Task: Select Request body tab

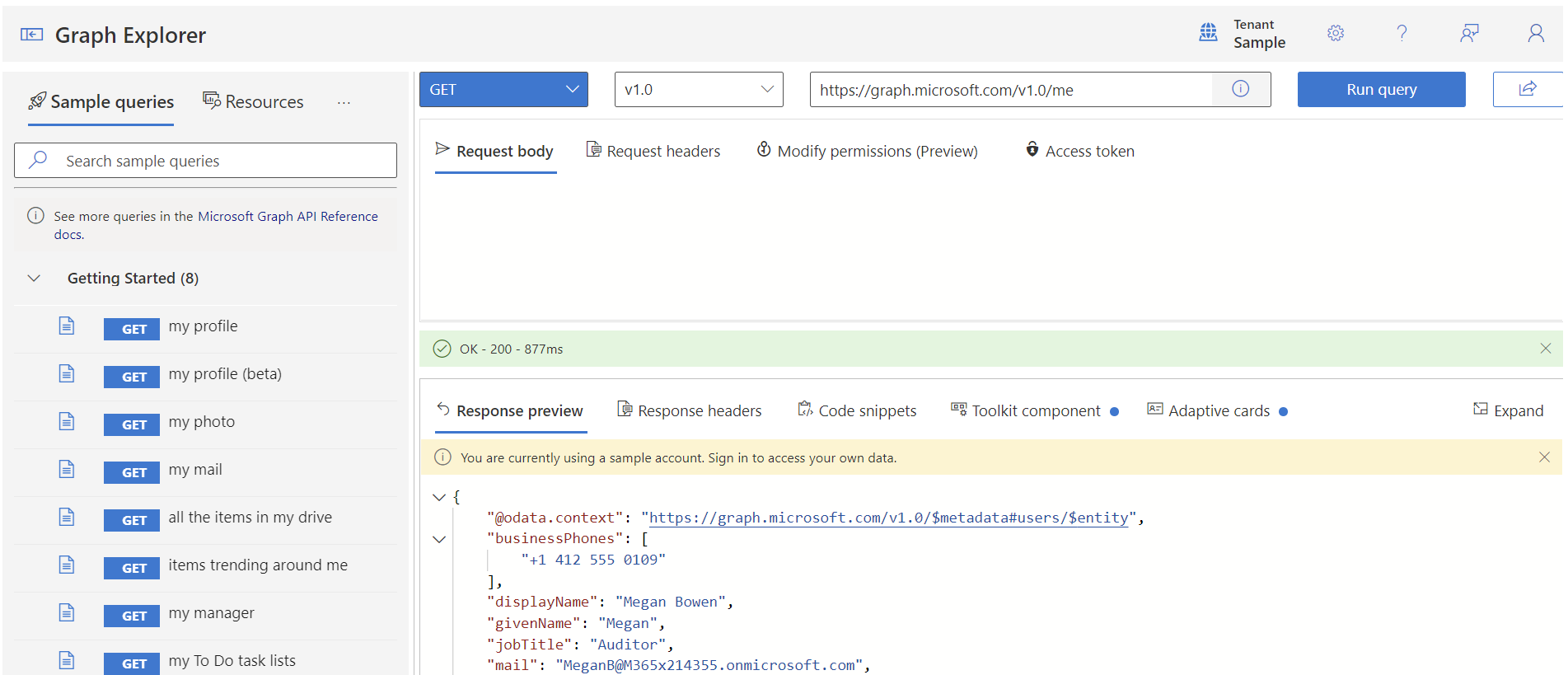Action: click(495, 151)
